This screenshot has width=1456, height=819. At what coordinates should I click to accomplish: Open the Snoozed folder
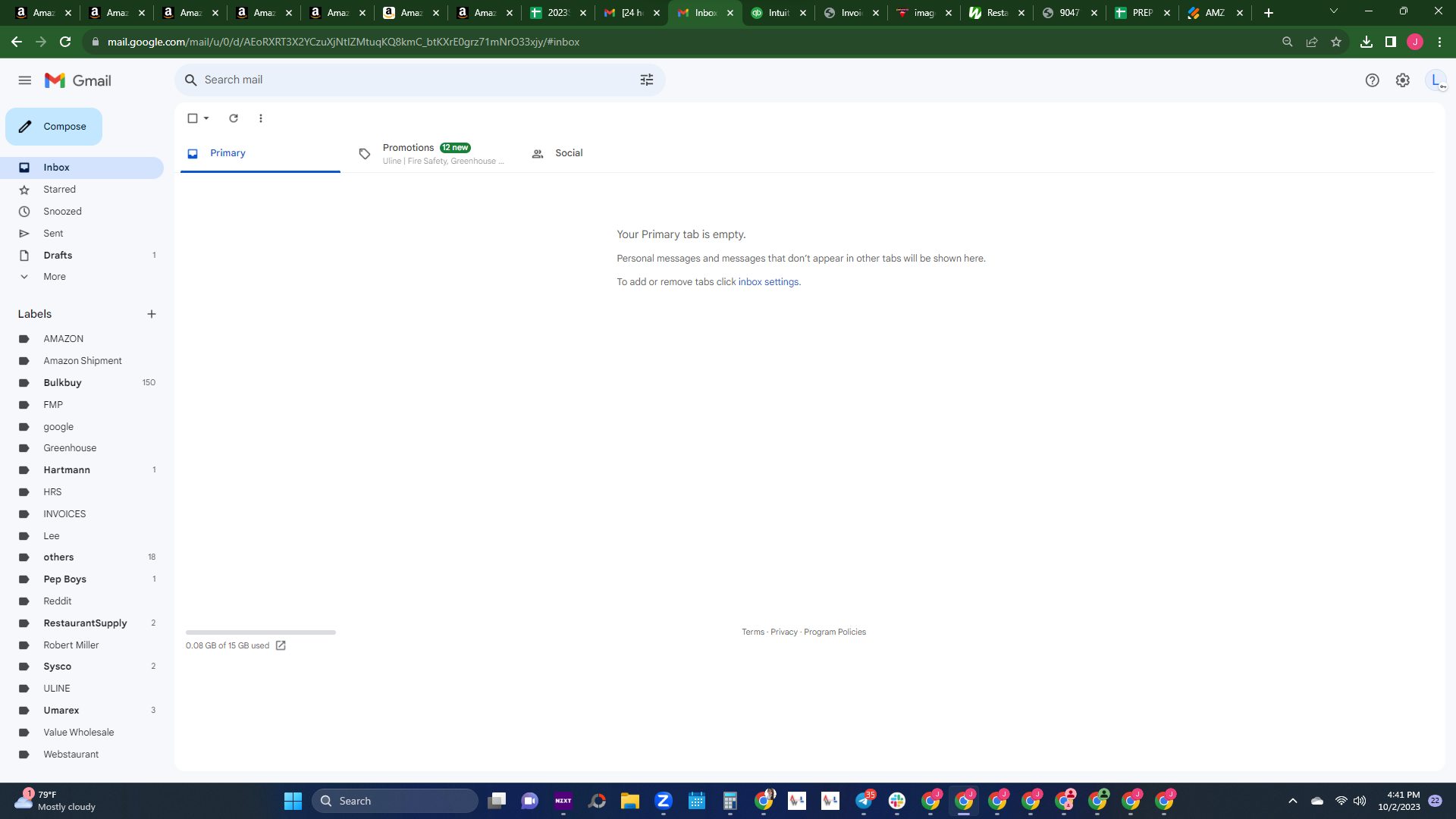click(82, 212)
